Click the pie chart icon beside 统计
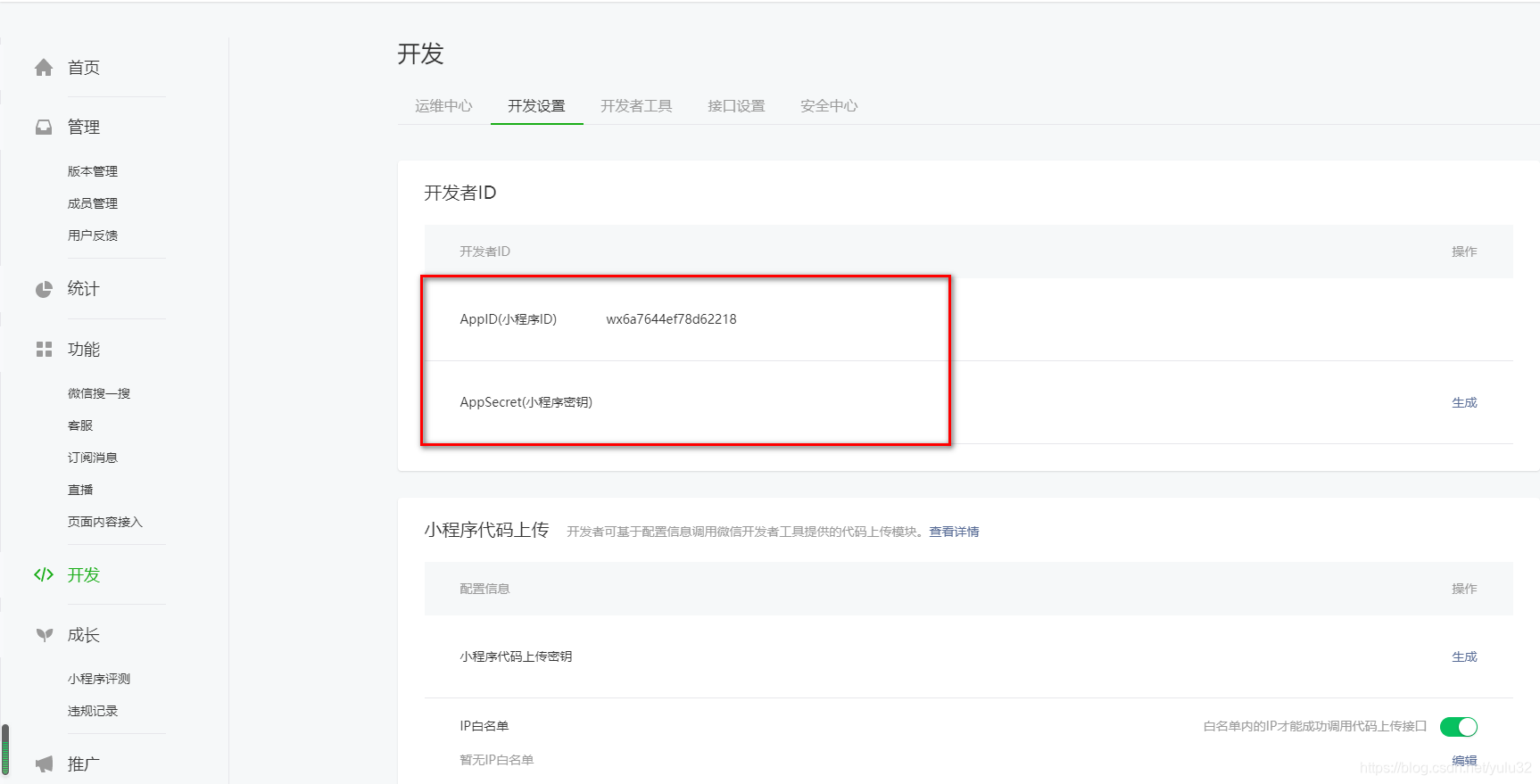This screenshot has width=1540, height=784. (x=44, y=289)
